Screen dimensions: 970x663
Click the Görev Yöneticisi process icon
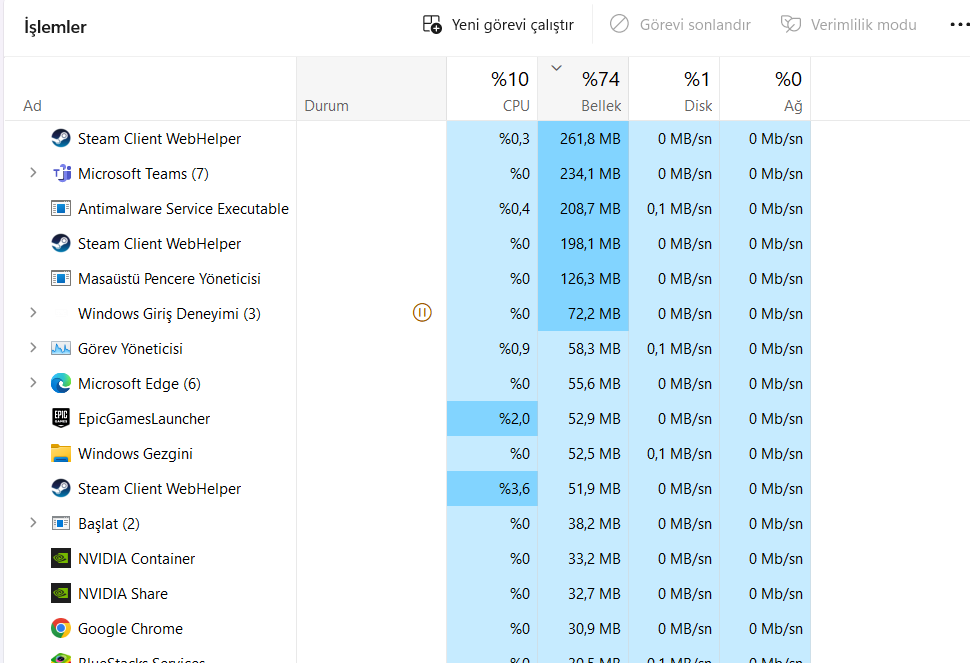[61, 349]
